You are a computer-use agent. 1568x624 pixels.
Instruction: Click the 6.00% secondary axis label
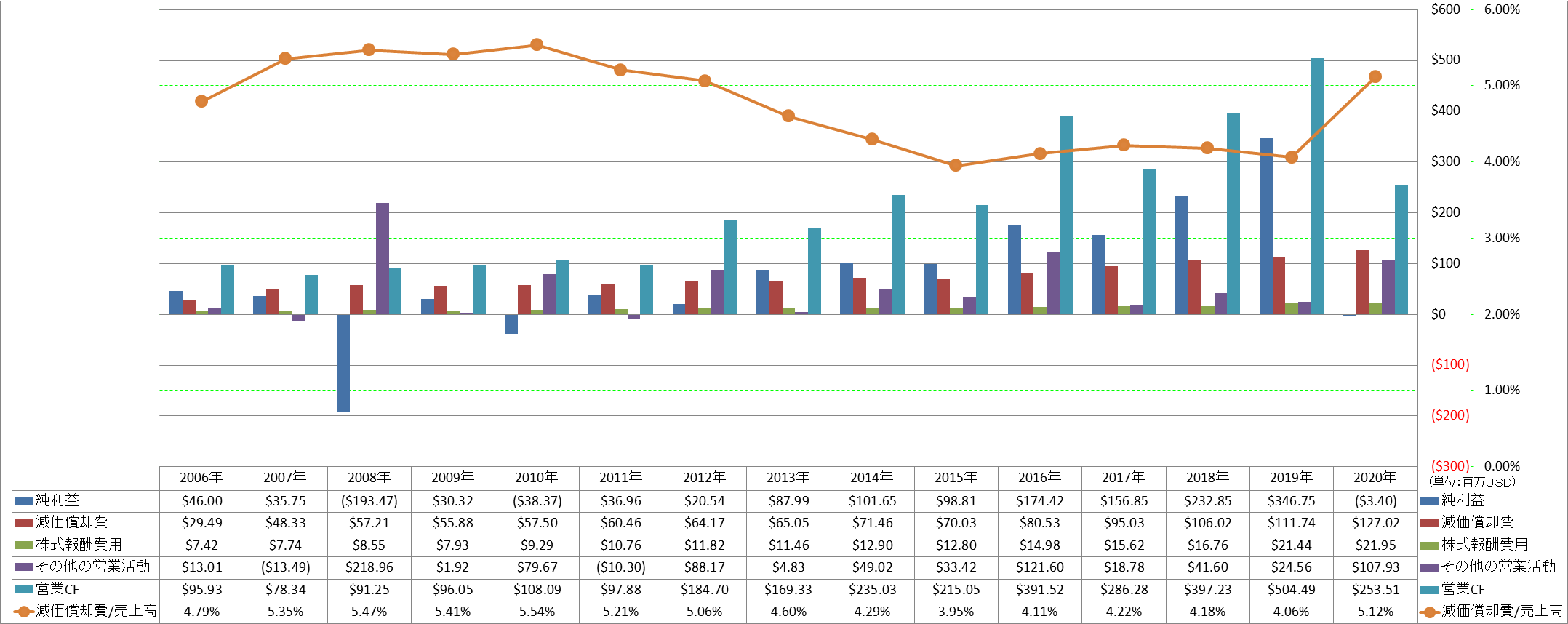[x=1502, y=9]
